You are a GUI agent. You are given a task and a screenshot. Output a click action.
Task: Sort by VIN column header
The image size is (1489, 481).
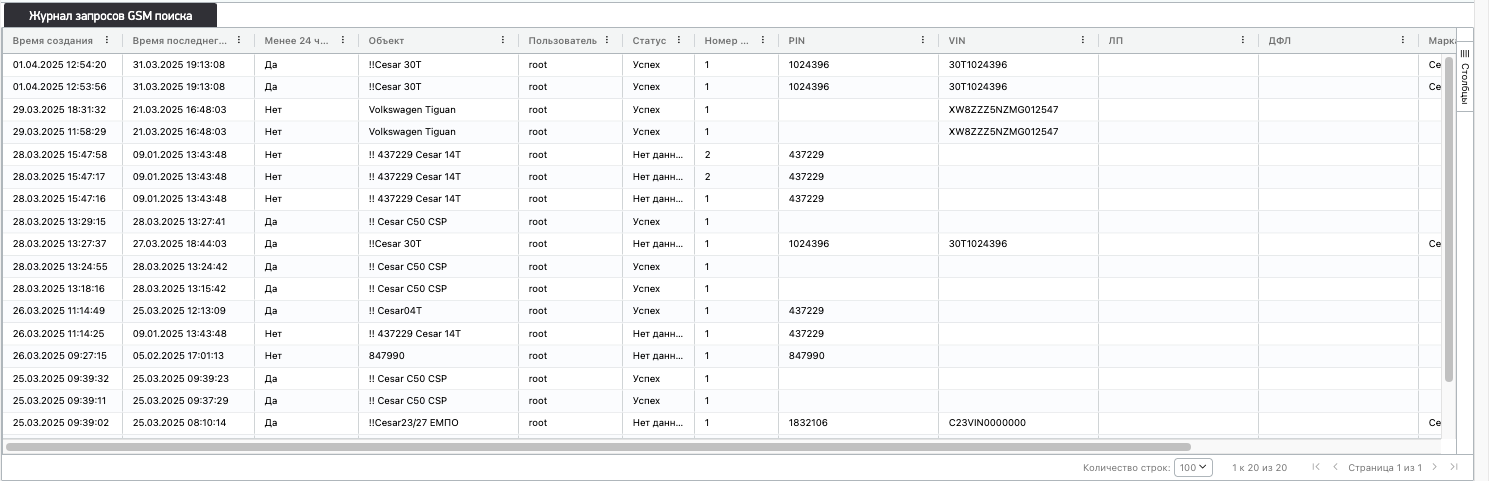[x=957, y=40]
